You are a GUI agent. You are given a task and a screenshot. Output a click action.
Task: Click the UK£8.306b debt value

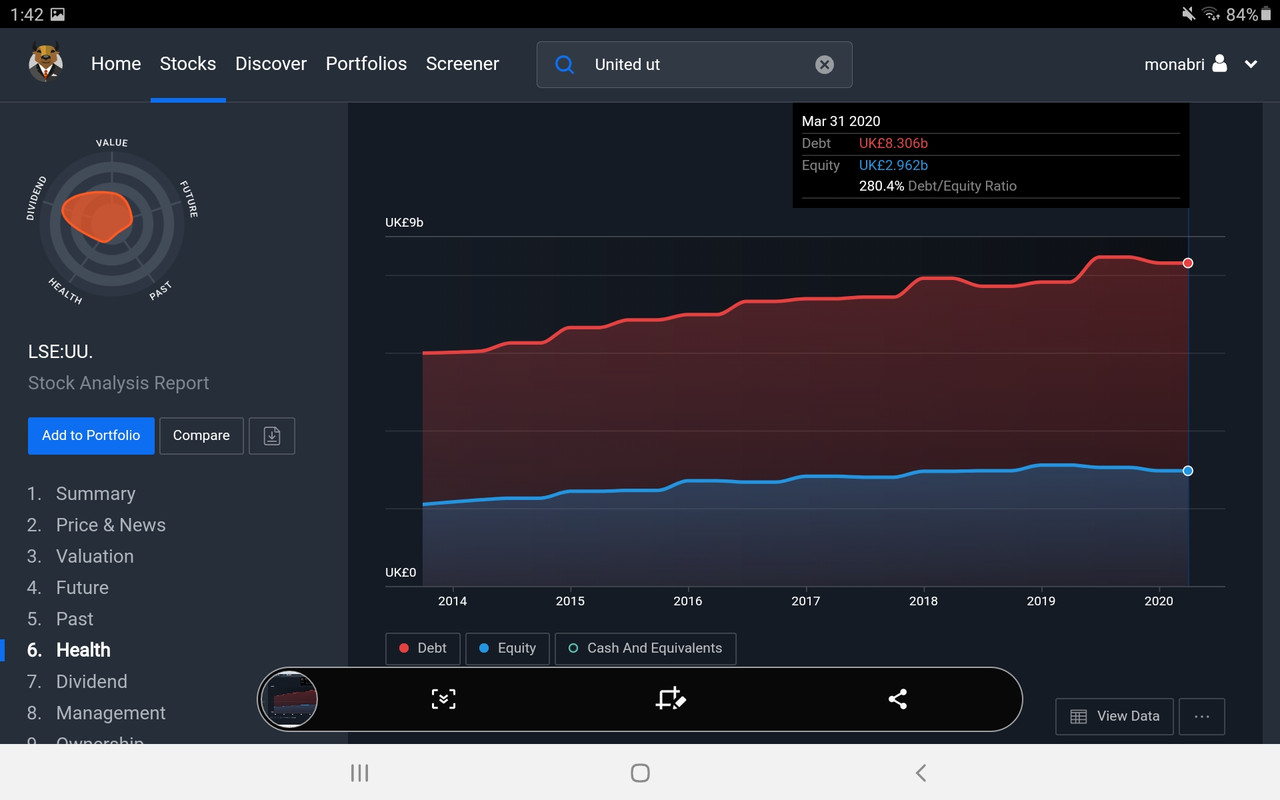point(893,143)
